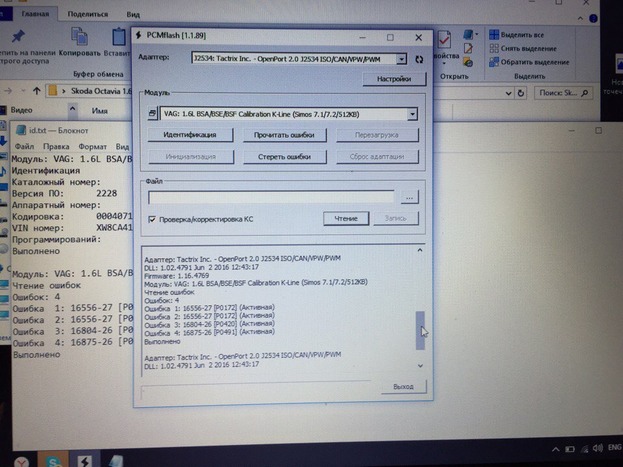This screenshot has width=623, height=467.
Task: Click the file path input field
Action: click(270, 196)
